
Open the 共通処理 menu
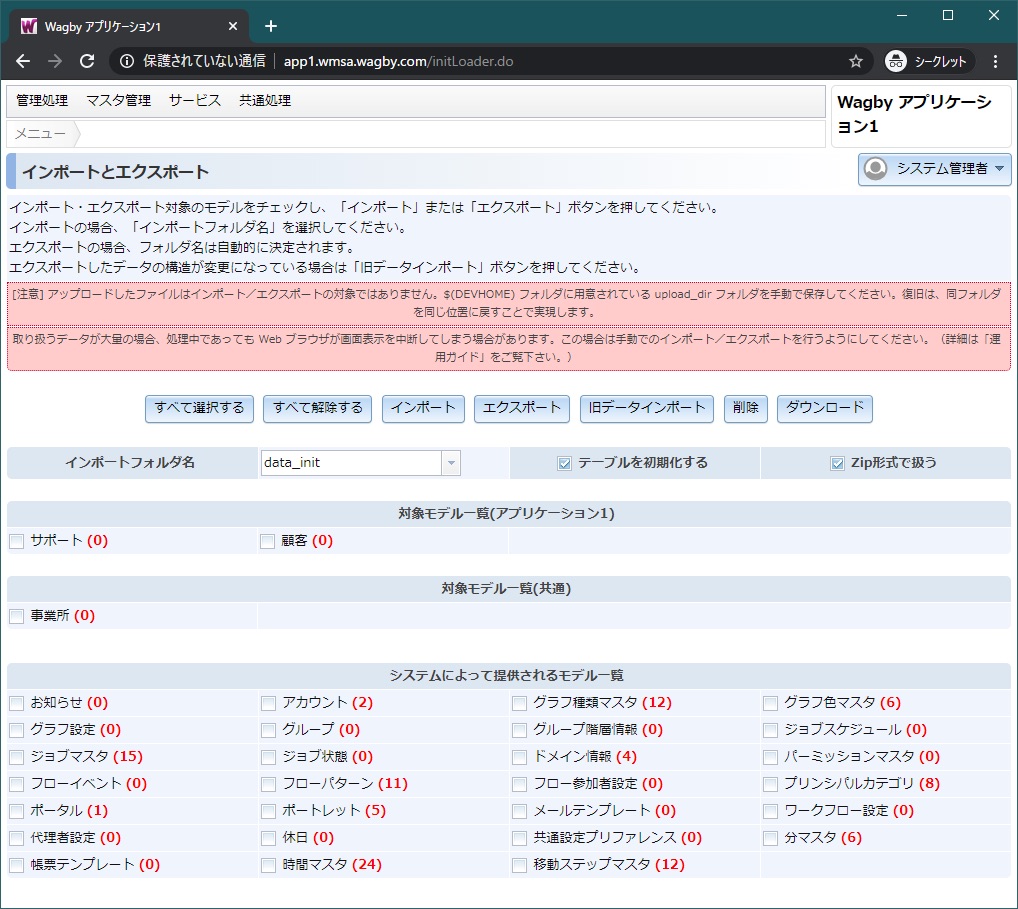(x=265, y=101)
